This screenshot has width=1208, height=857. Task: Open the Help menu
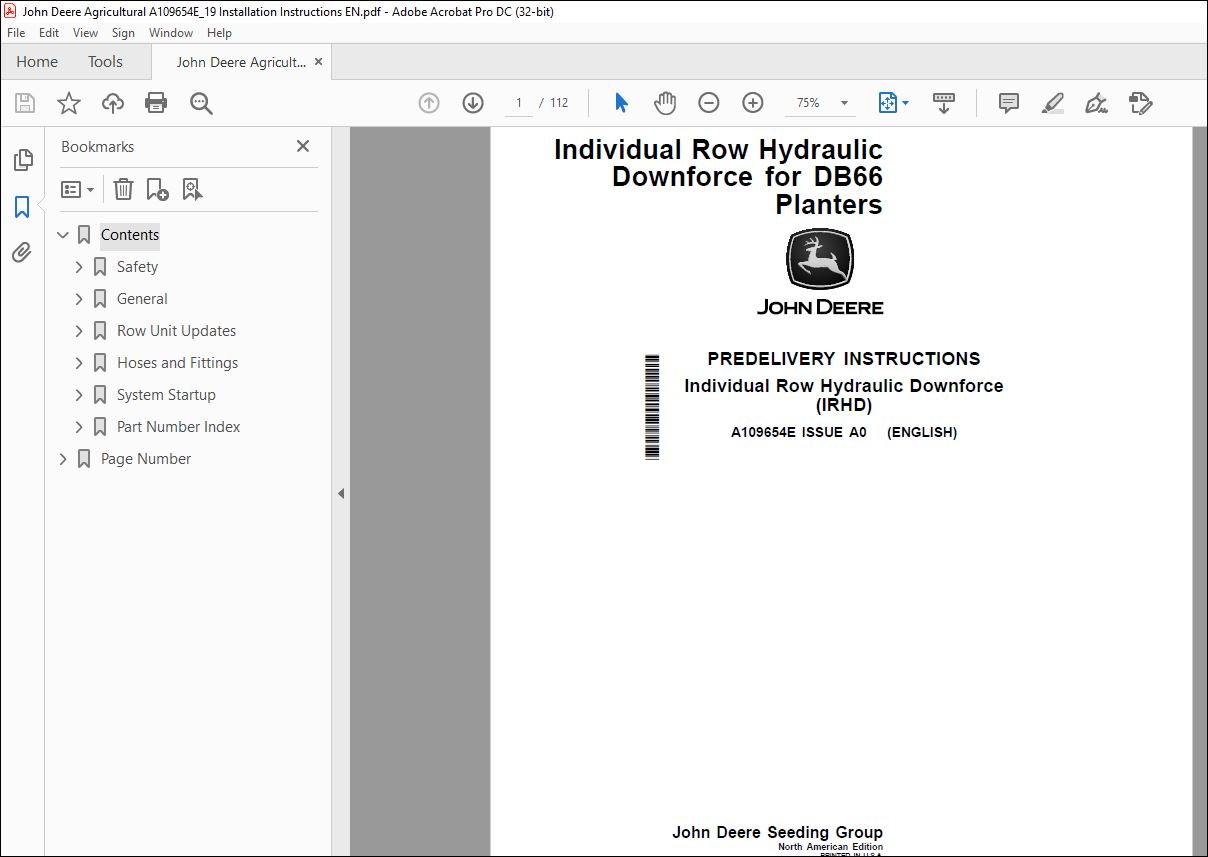pyautogui.click(x=219, y=33)
